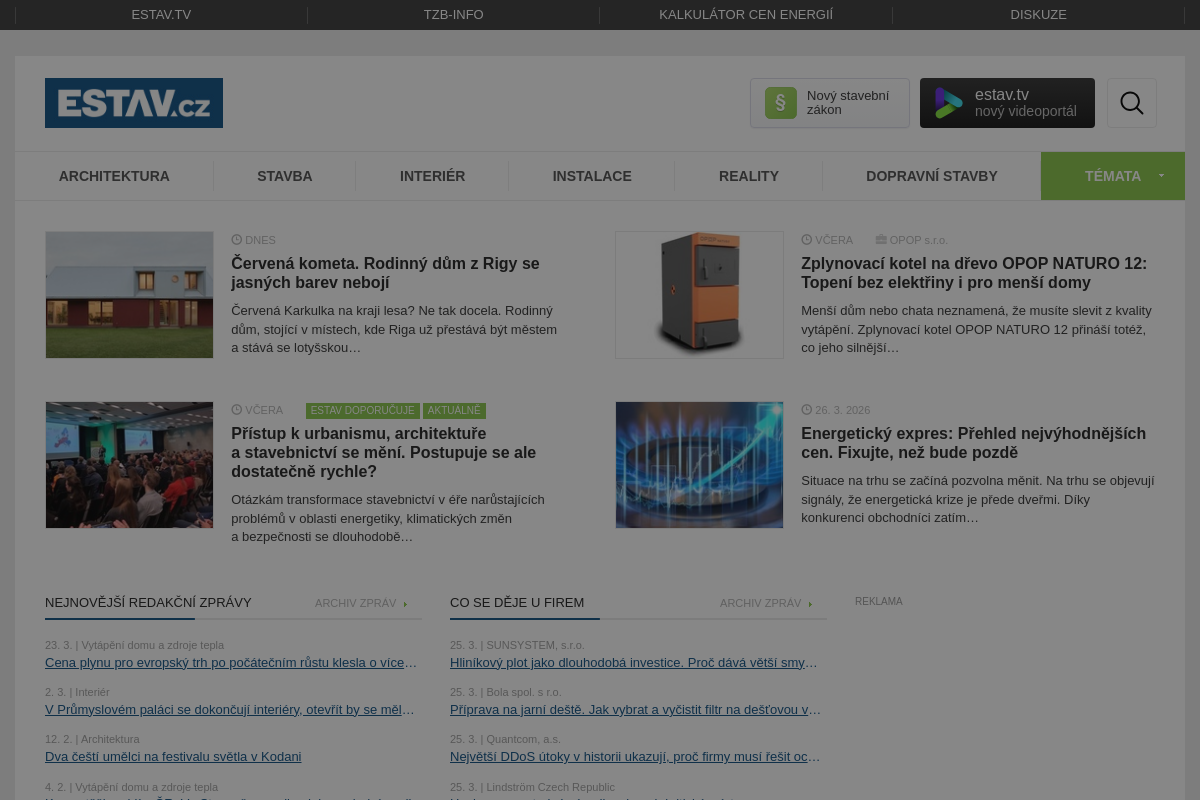Click the gas burner flame thumbnail
This screenshot has width=1200, height=800.
pos(699,465)
